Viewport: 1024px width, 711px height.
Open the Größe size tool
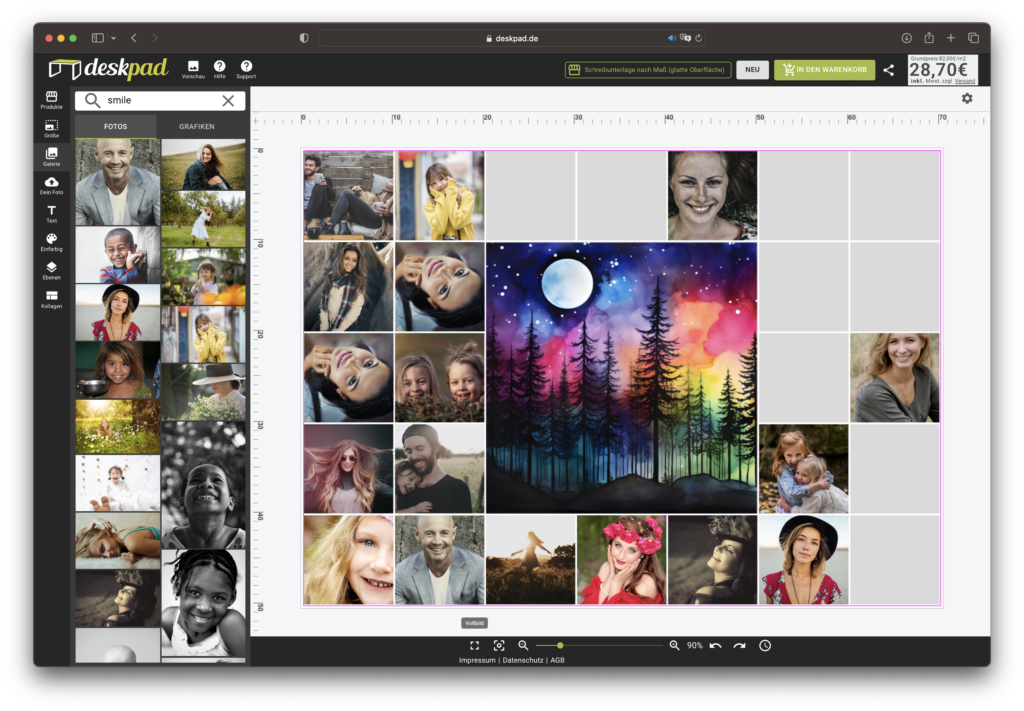click(51, 128)
